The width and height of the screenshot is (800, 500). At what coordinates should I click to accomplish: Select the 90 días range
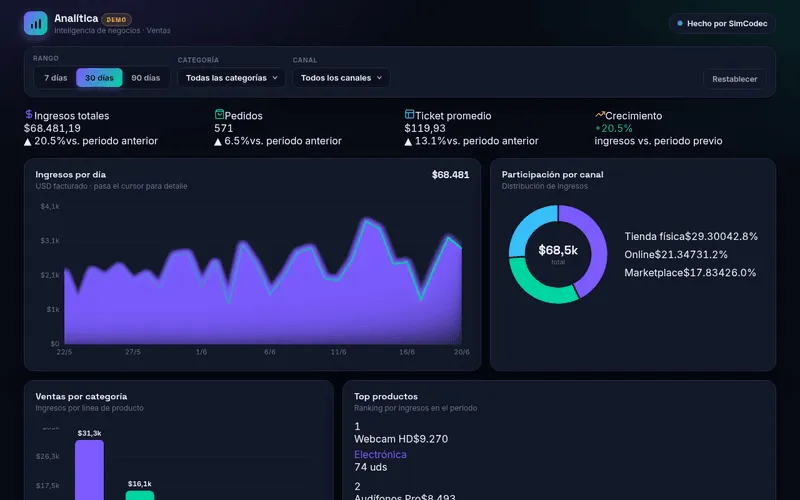click(145, 78)
